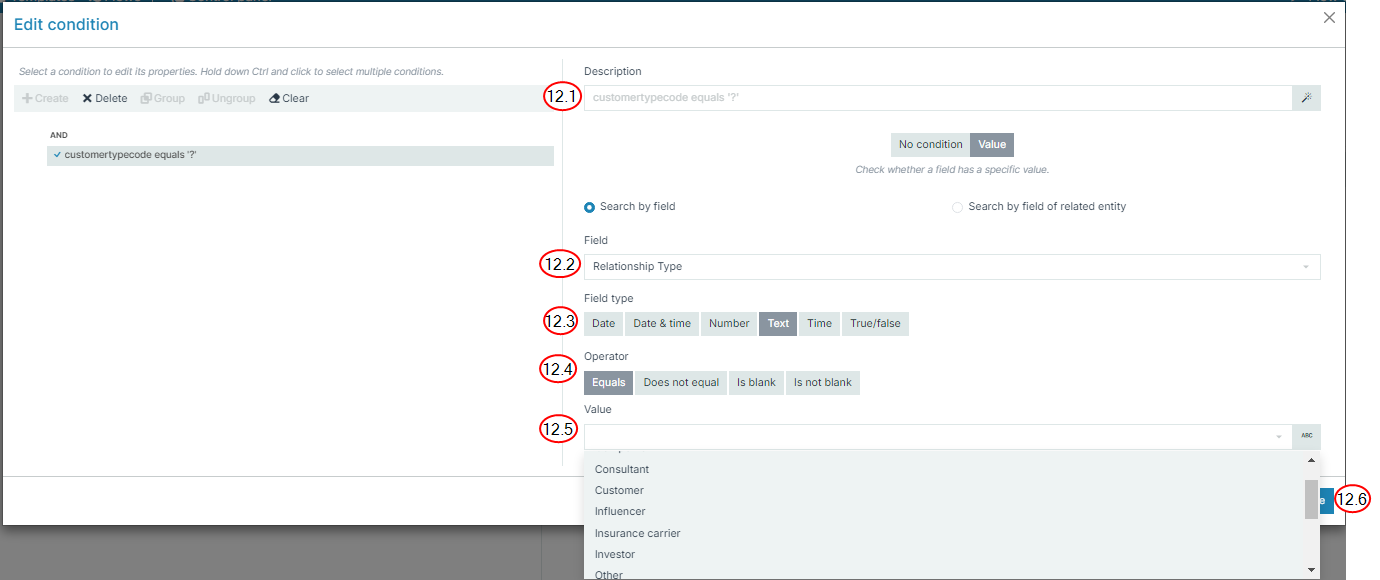Click the magic wand icon beside Description
The height and width of the screenshot is (580, 1380).
click(x=1306, y=98)
